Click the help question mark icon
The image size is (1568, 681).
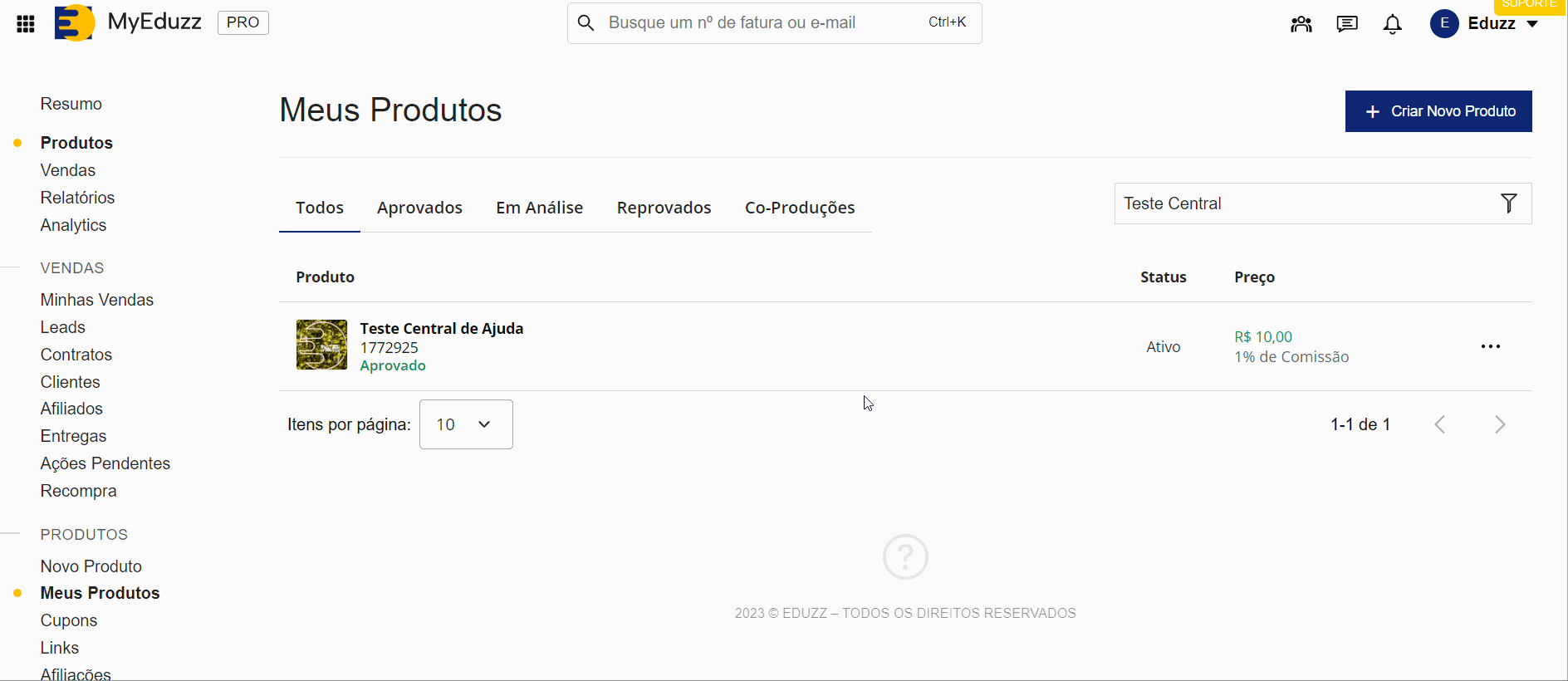pos(904,556)
